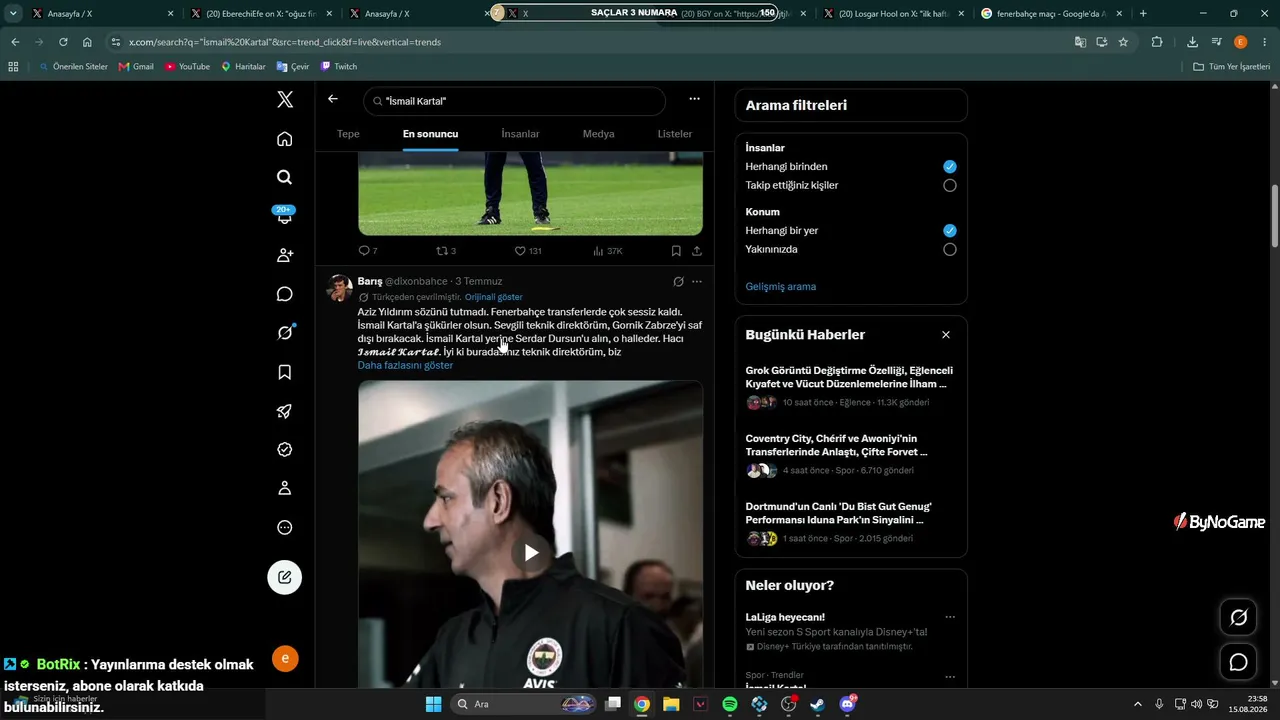
Task: Reply to the post with 7 replies
Action: [x=368, y=251]
